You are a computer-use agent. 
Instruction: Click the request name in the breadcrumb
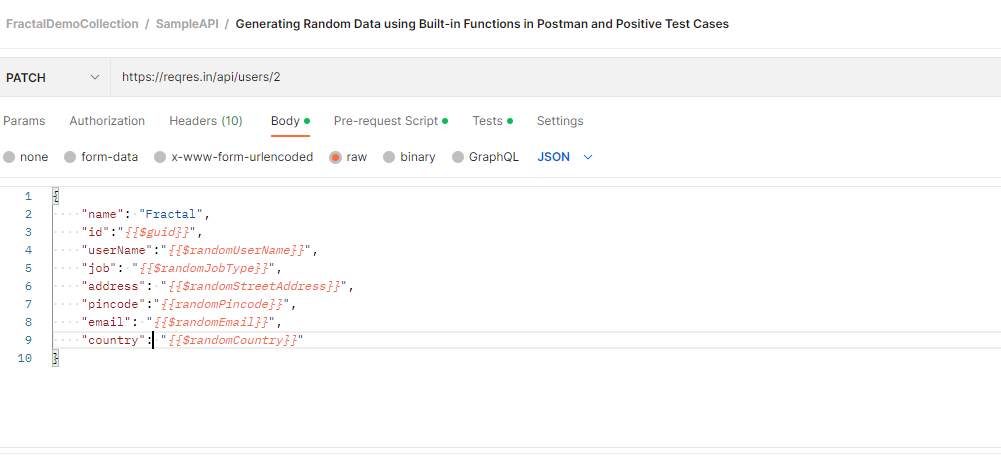[x=482, y=24]
